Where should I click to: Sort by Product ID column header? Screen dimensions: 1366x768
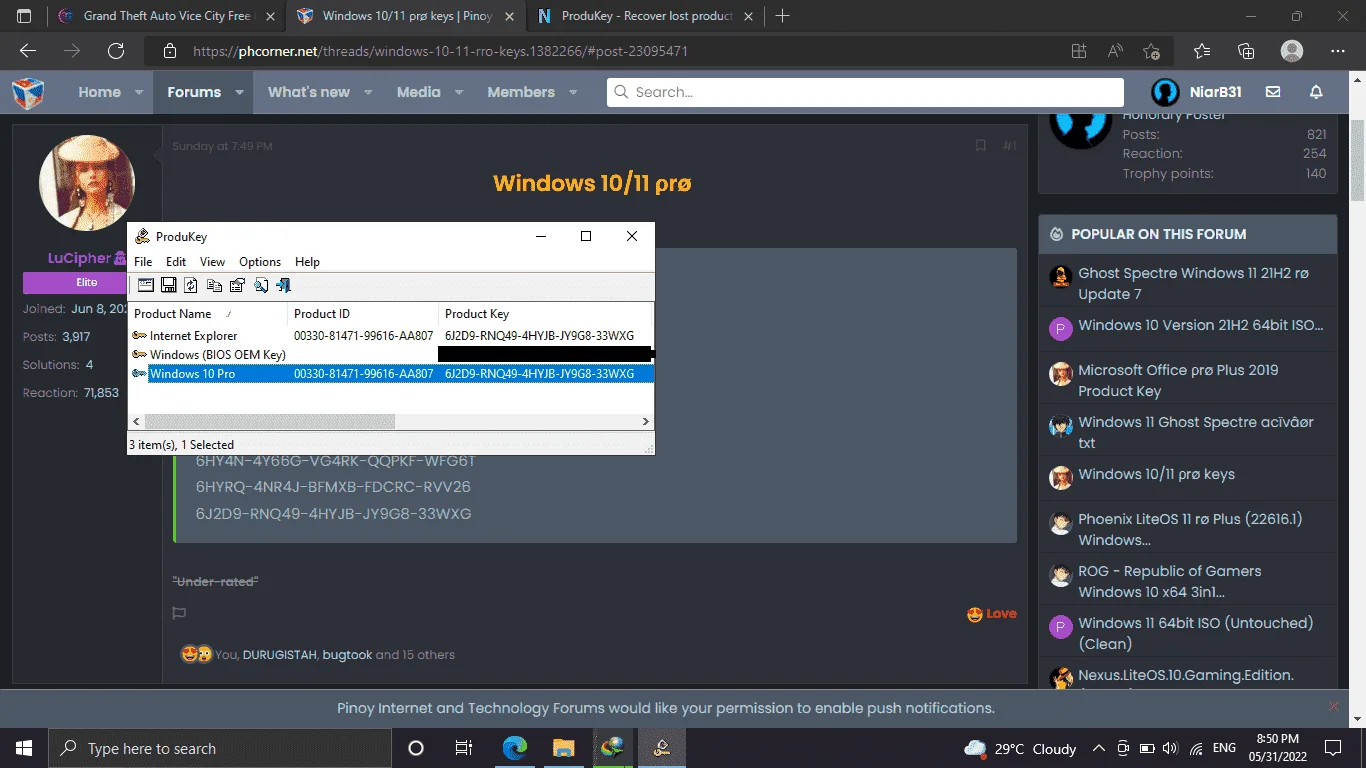(363, 314)
